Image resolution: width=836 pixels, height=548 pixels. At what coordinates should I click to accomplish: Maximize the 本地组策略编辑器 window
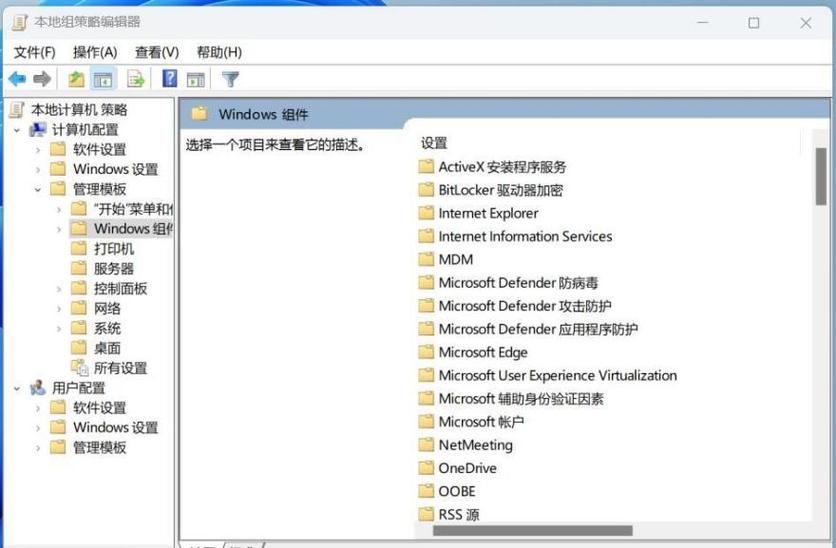(x=753, y=23)
